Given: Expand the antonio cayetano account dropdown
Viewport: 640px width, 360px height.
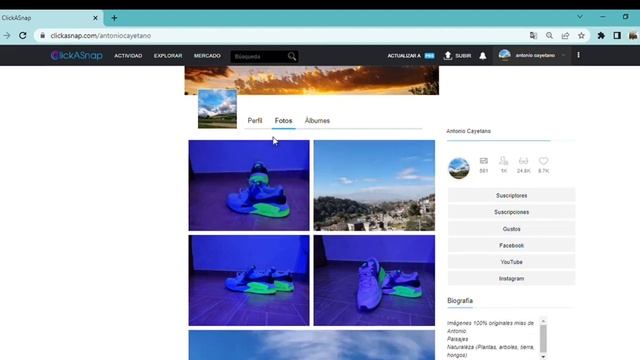Looking at the screenshot, I should pyautogui.click(x=563, y=55).
